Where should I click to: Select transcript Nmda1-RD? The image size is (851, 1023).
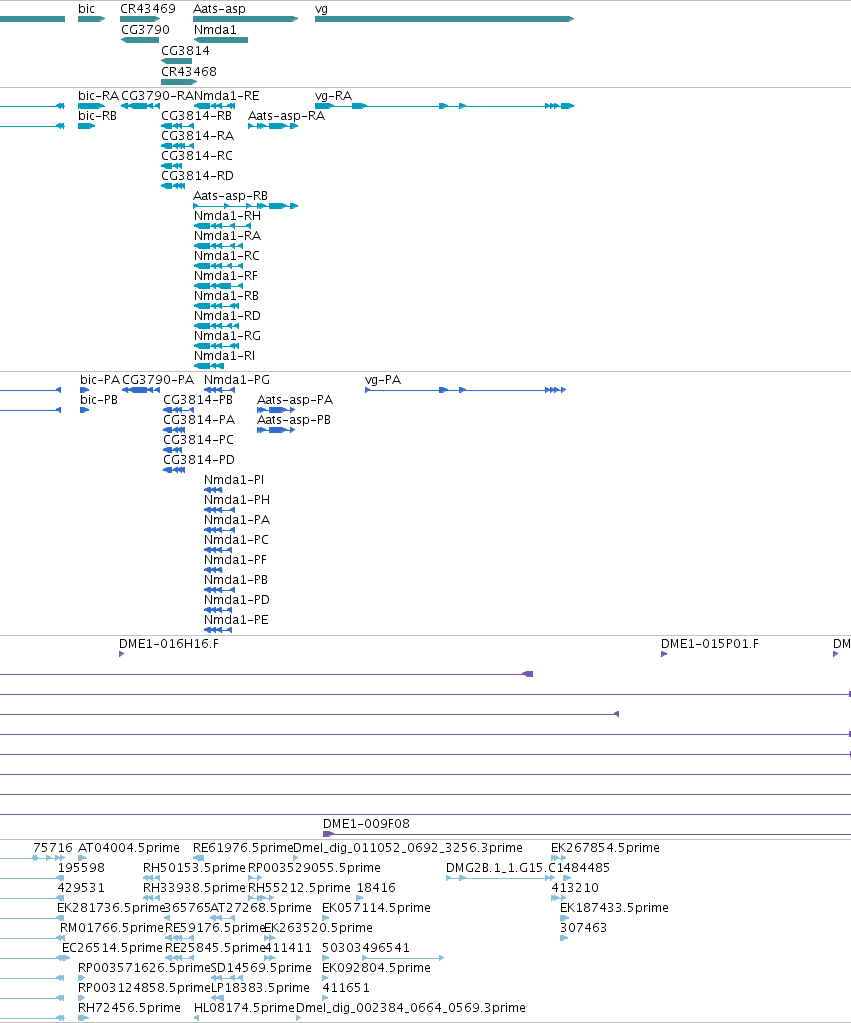(x=217, y=326)
